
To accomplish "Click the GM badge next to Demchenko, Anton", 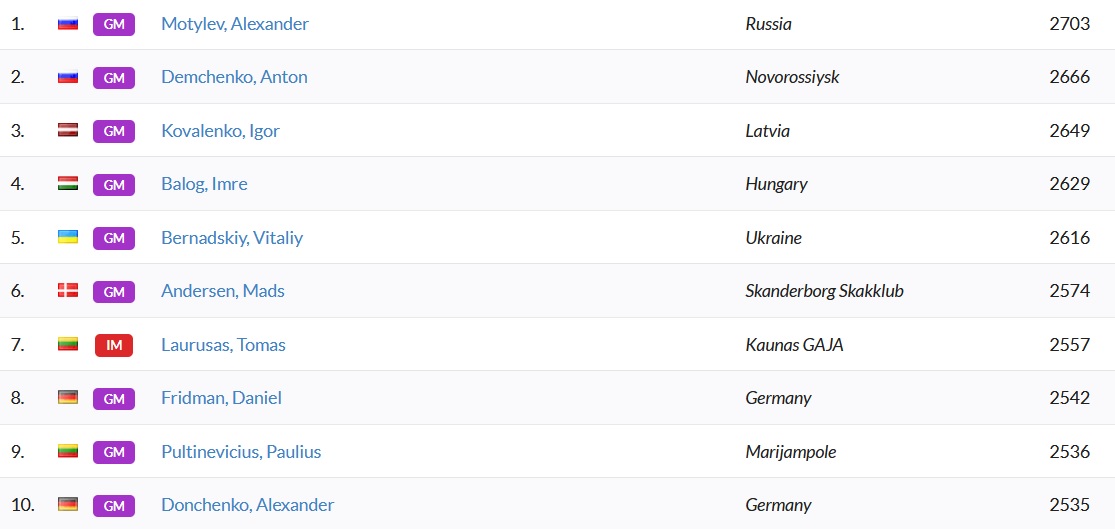I will [x=114, y=77].
